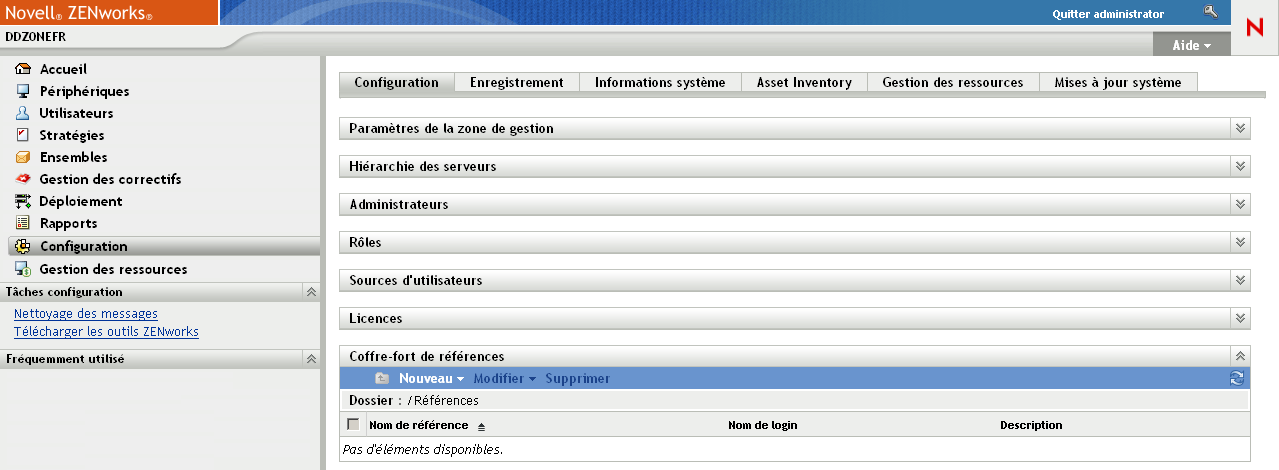This screenshot has width=1279, height=470.
Task: Click the Ensembles package icon
Action: 23,157
